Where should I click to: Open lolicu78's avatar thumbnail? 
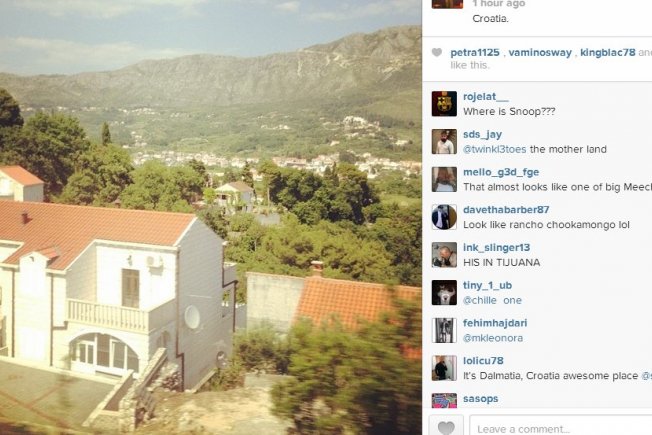pos(444,368)
